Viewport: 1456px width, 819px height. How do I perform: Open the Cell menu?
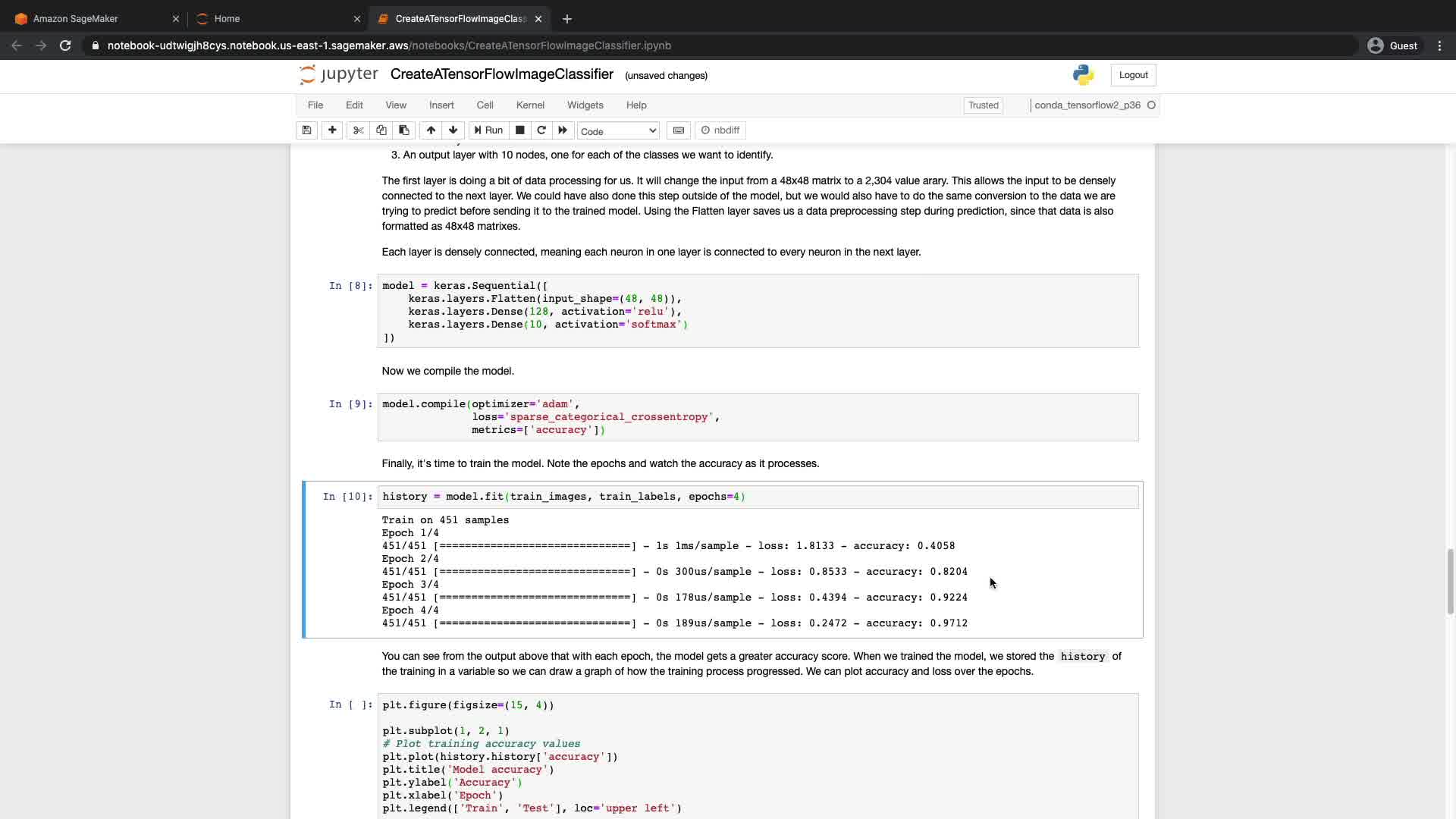(x=485, y=105)
